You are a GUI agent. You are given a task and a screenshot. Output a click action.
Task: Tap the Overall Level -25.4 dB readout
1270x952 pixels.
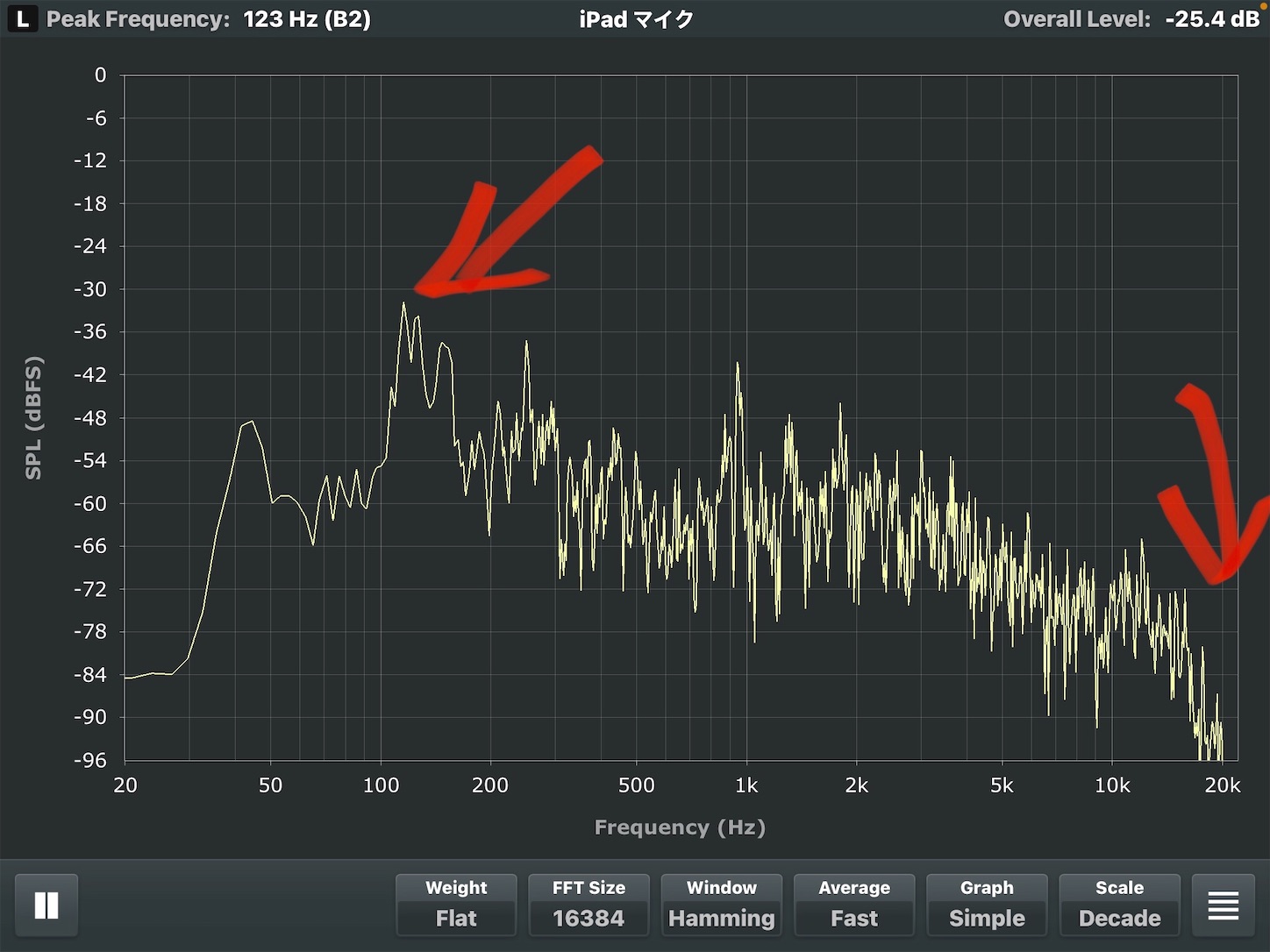[1131, 19]
